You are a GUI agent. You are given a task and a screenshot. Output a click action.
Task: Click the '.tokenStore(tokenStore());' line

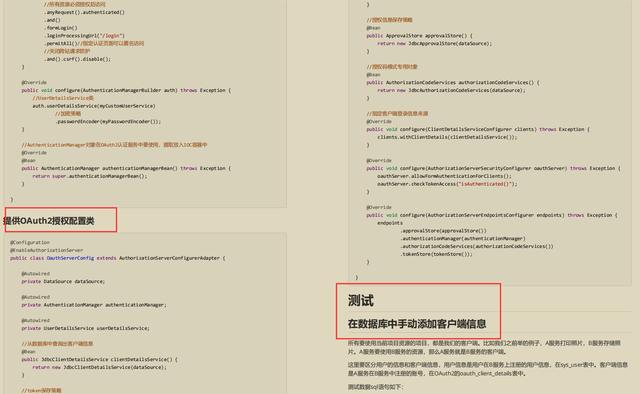(x=436, y=254)
